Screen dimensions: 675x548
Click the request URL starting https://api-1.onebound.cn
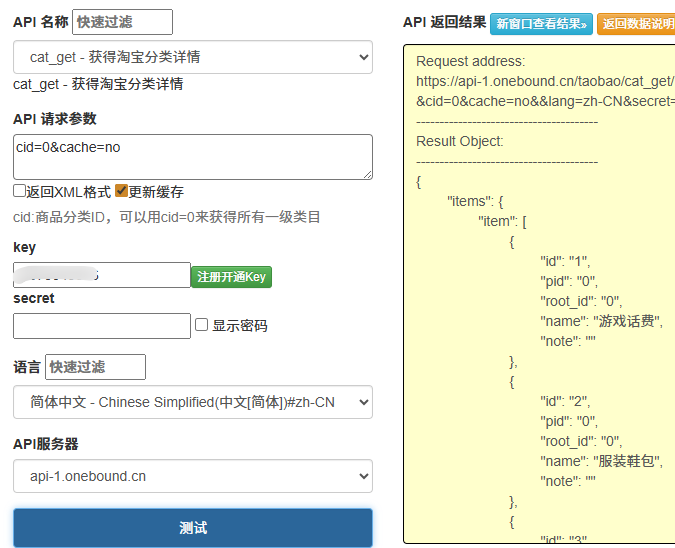pos(545,81)
